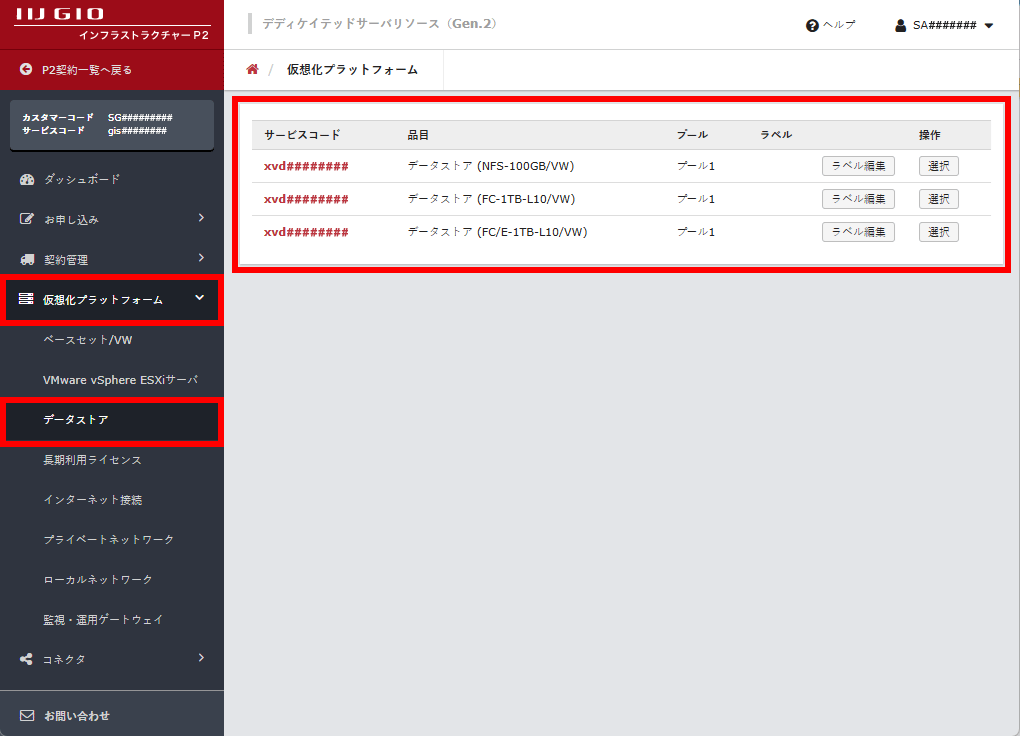The width and height of the screenshot is (1020, 736).
Task: Select ベースセット/VW in sidebar
Action: tap(88, 340)
